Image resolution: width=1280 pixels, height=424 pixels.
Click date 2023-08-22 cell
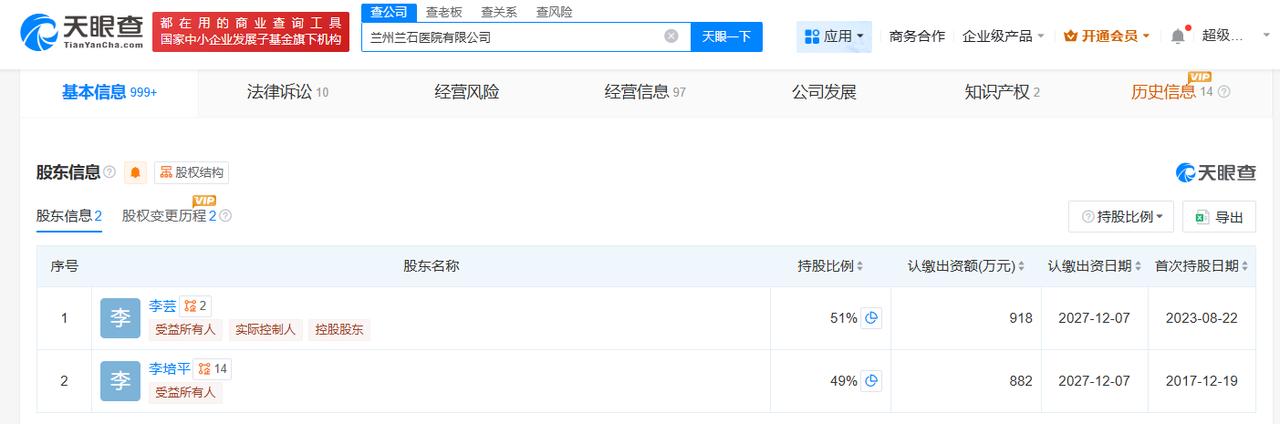(x=1202, y=318)
